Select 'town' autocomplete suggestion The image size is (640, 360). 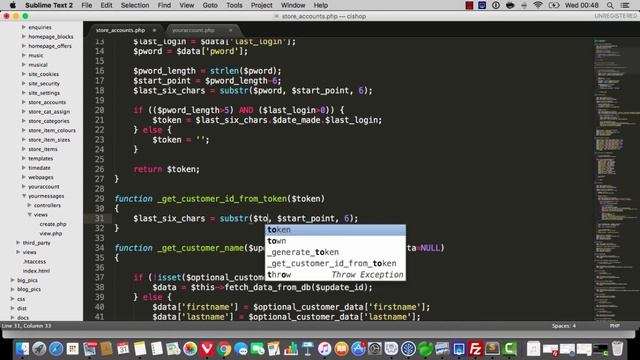[336, 241]
